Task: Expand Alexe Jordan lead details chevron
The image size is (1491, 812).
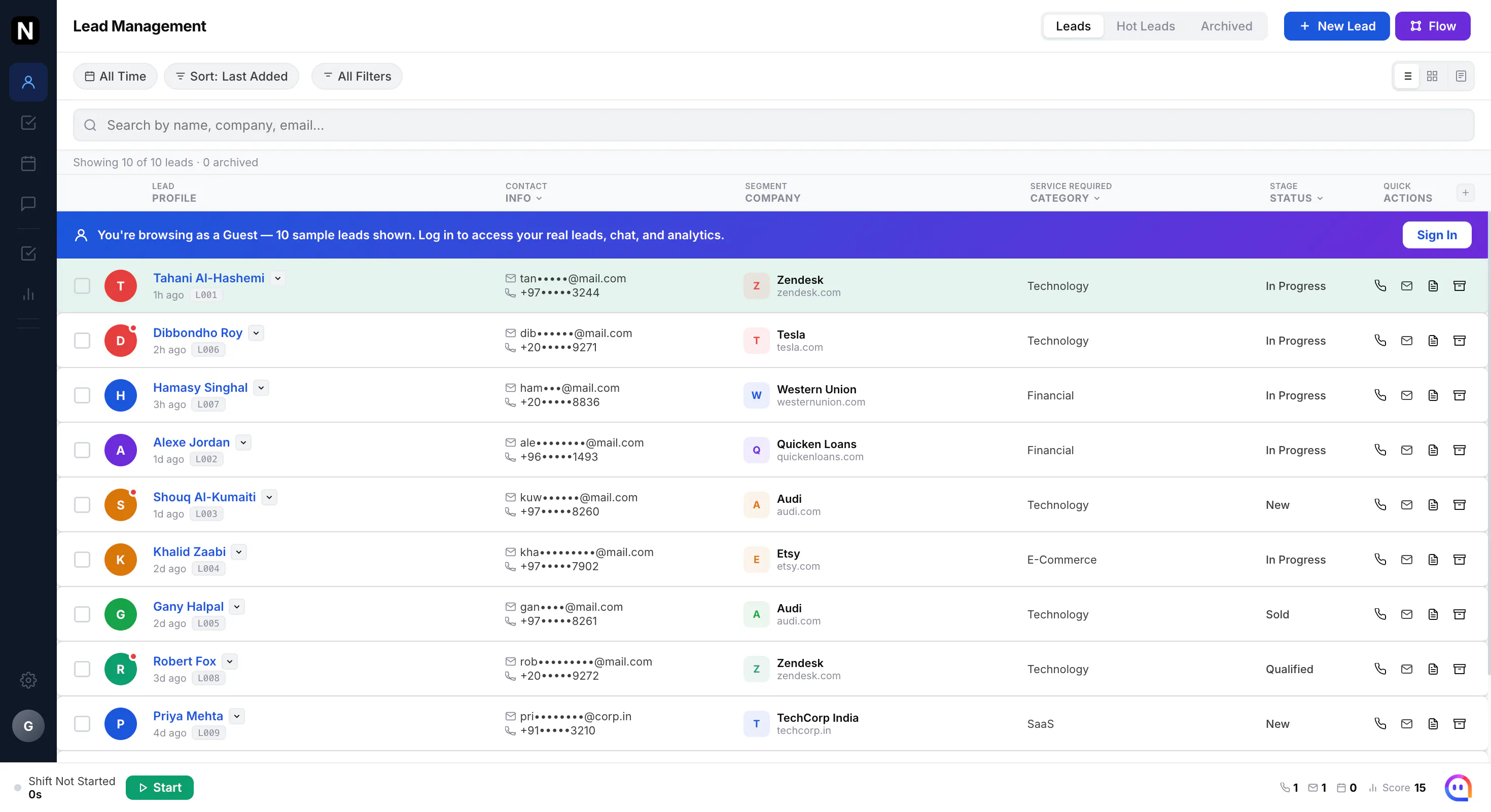Action: pos(243,442)
